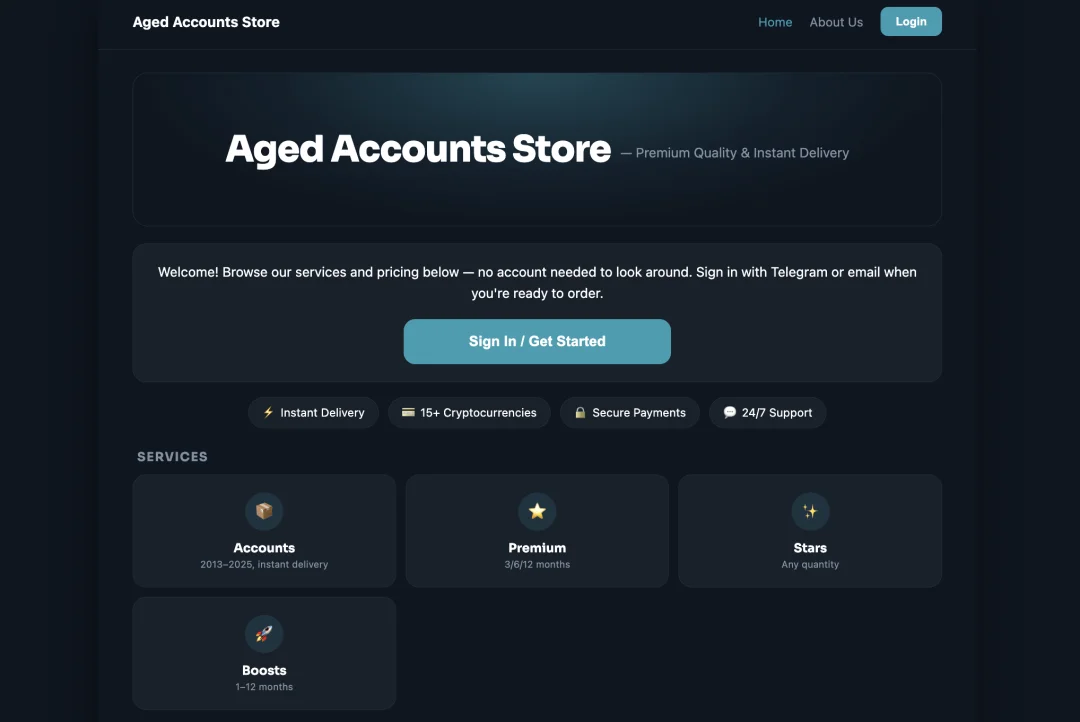Image resolution: width=1080 pixels, height=722 pixels.
Task: Click the Login button in header
Action: click(x=911, y=21)
